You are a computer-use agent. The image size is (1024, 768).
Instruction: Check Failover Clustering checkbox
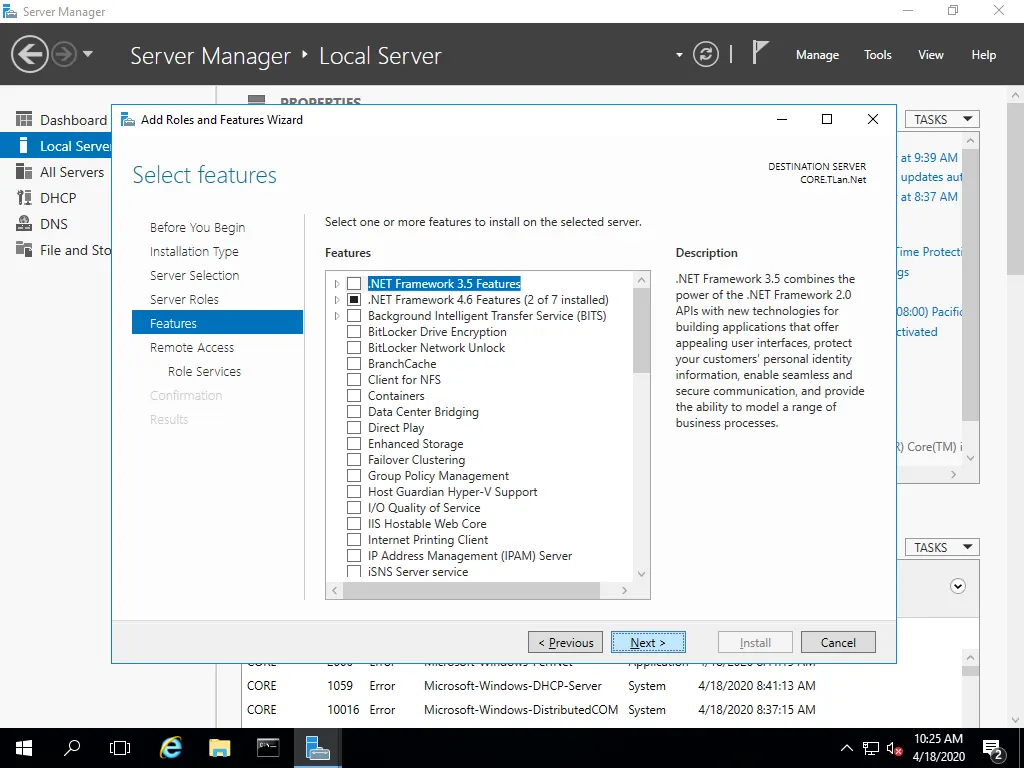[x=354, y=460]
